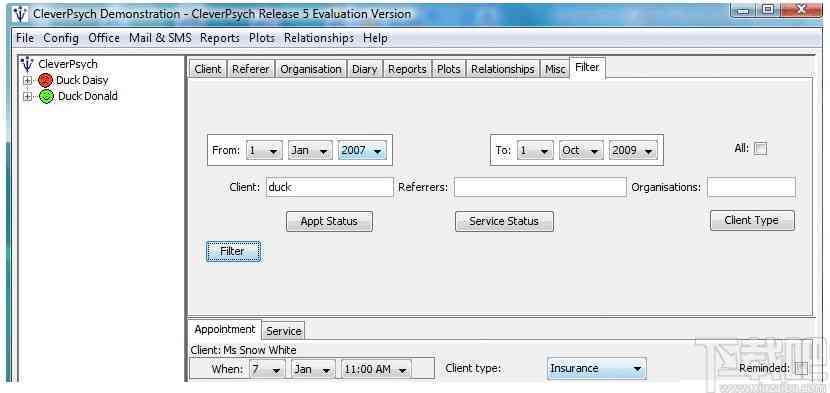The width and height of the screenshot is (830, 393).
Task: Expand the Duck Daisy tree node
Action: [x=27, y=81]
